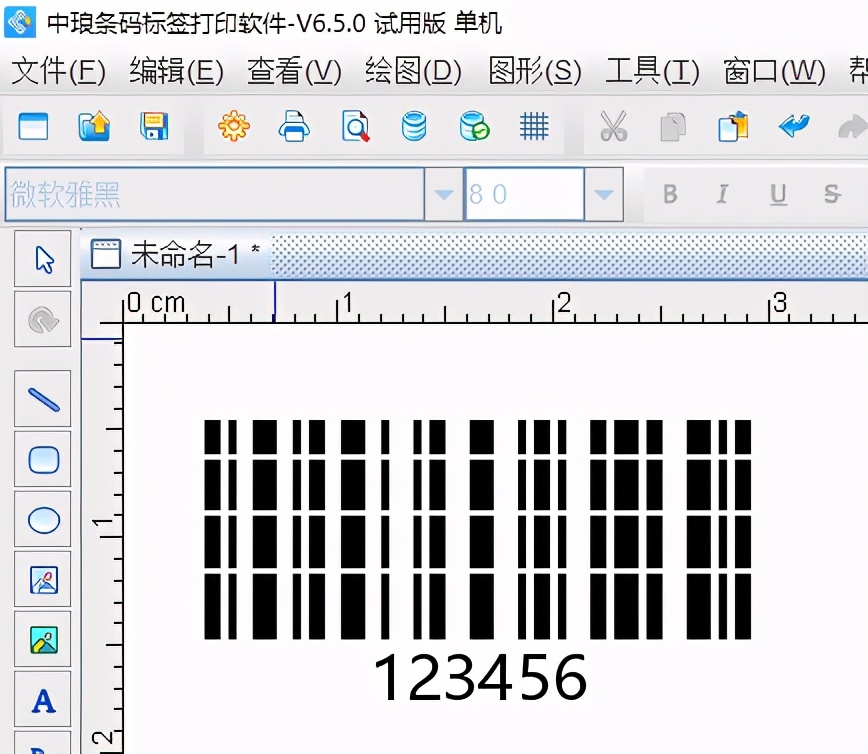The width and height of the screenshot is (868, 754).
Task: Open an existing file with folder icon
Action: 94,126
